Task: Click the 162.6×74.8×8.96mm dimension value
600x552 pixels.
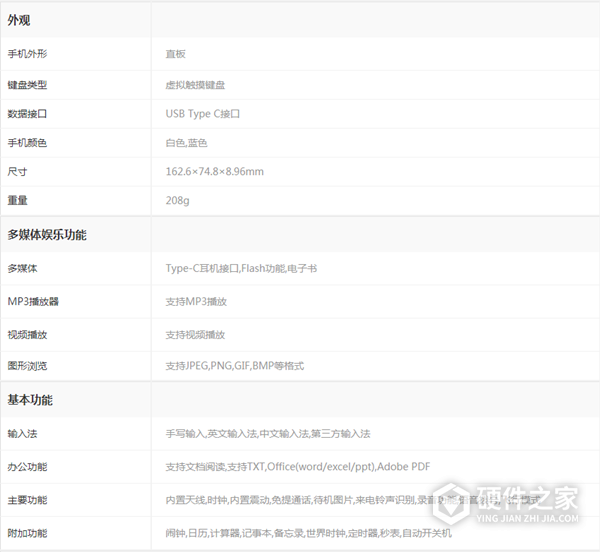Action: coord(215,171)
